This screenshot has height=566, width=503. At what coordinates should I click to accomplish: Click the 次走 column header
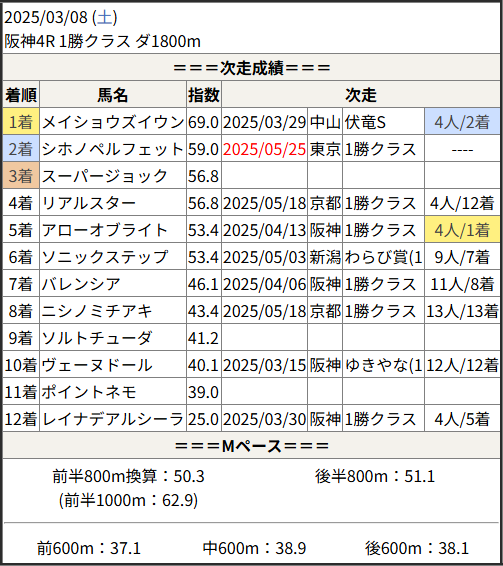pos(361,95)
